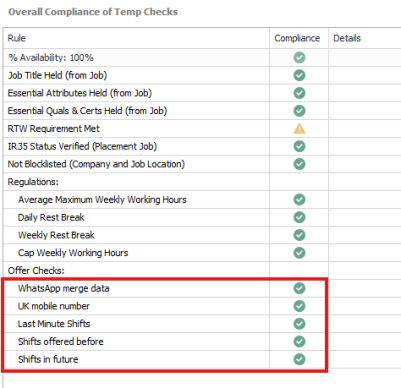Select 'Essential Attributes Held (from Job)' rule
Viewport: 401px width, 388px height.
(x=80, y=93)
